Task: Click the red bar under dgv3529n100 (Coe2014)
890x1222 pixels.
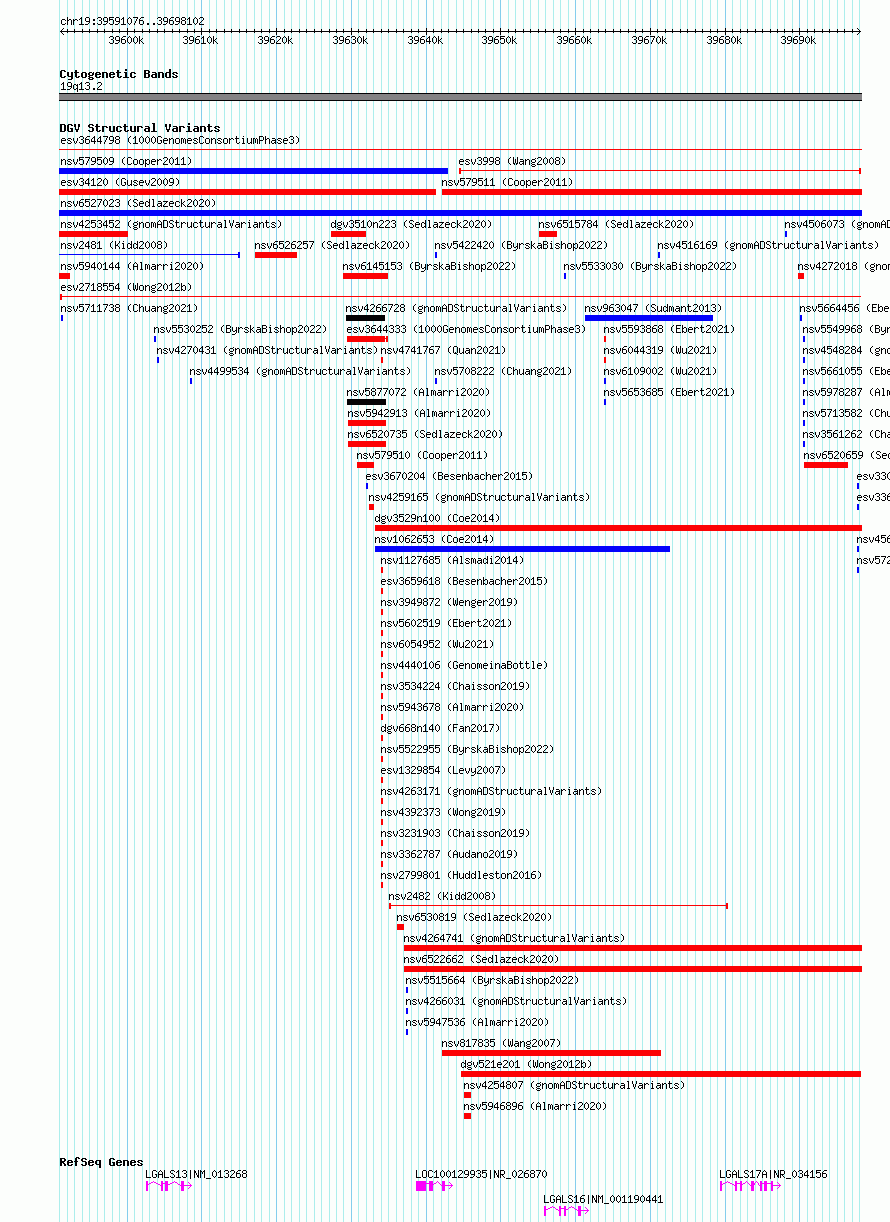Action: point(618,528)
